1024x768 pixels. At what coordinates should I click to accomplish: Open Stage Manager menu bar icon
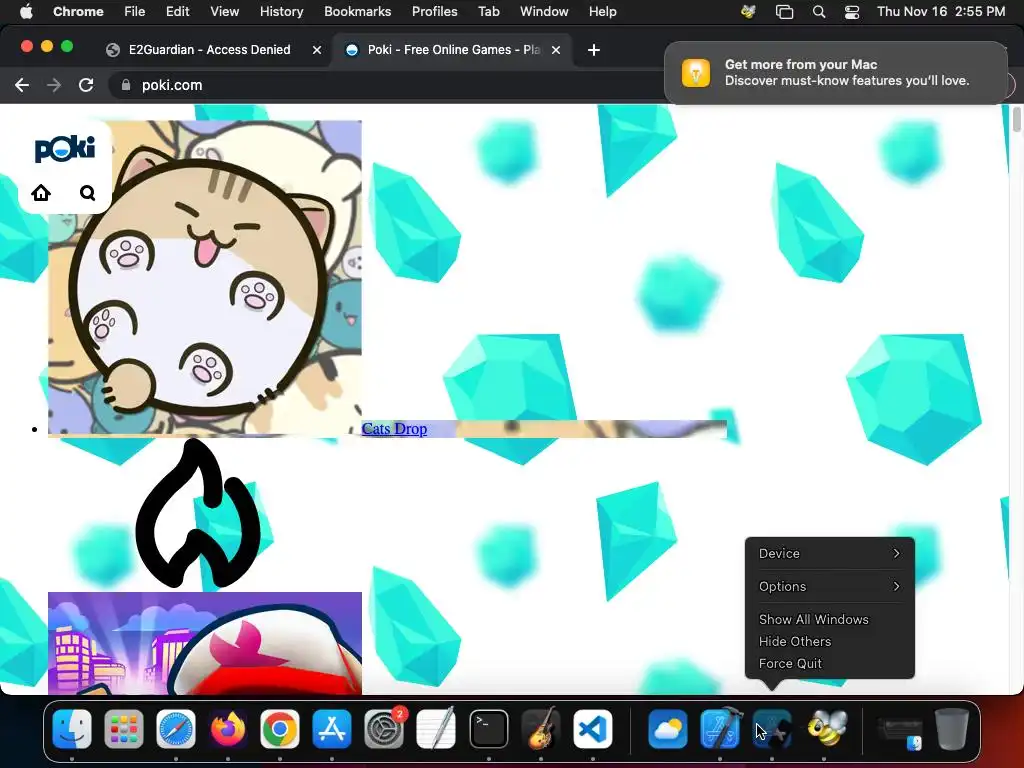click(784, 12)
